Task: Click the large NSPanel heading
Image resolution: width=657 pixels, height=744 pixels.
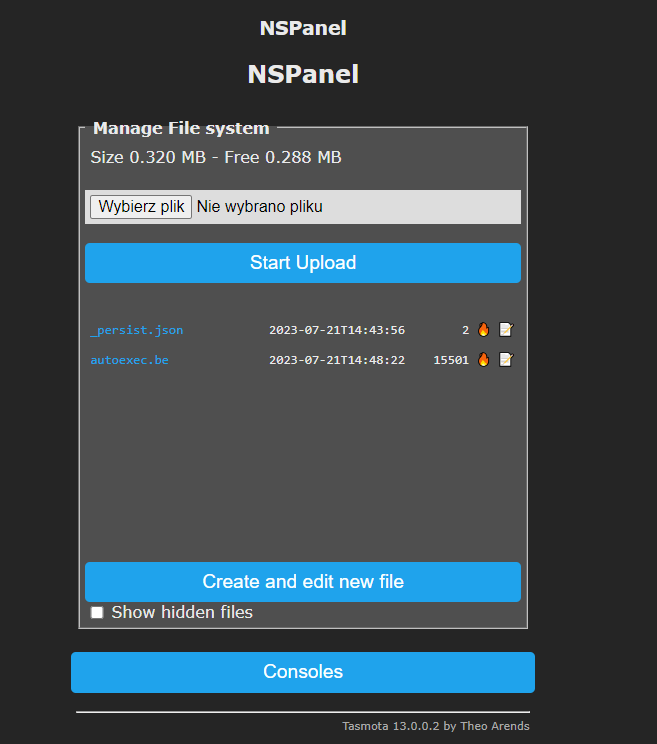Action: coord(303,74)
